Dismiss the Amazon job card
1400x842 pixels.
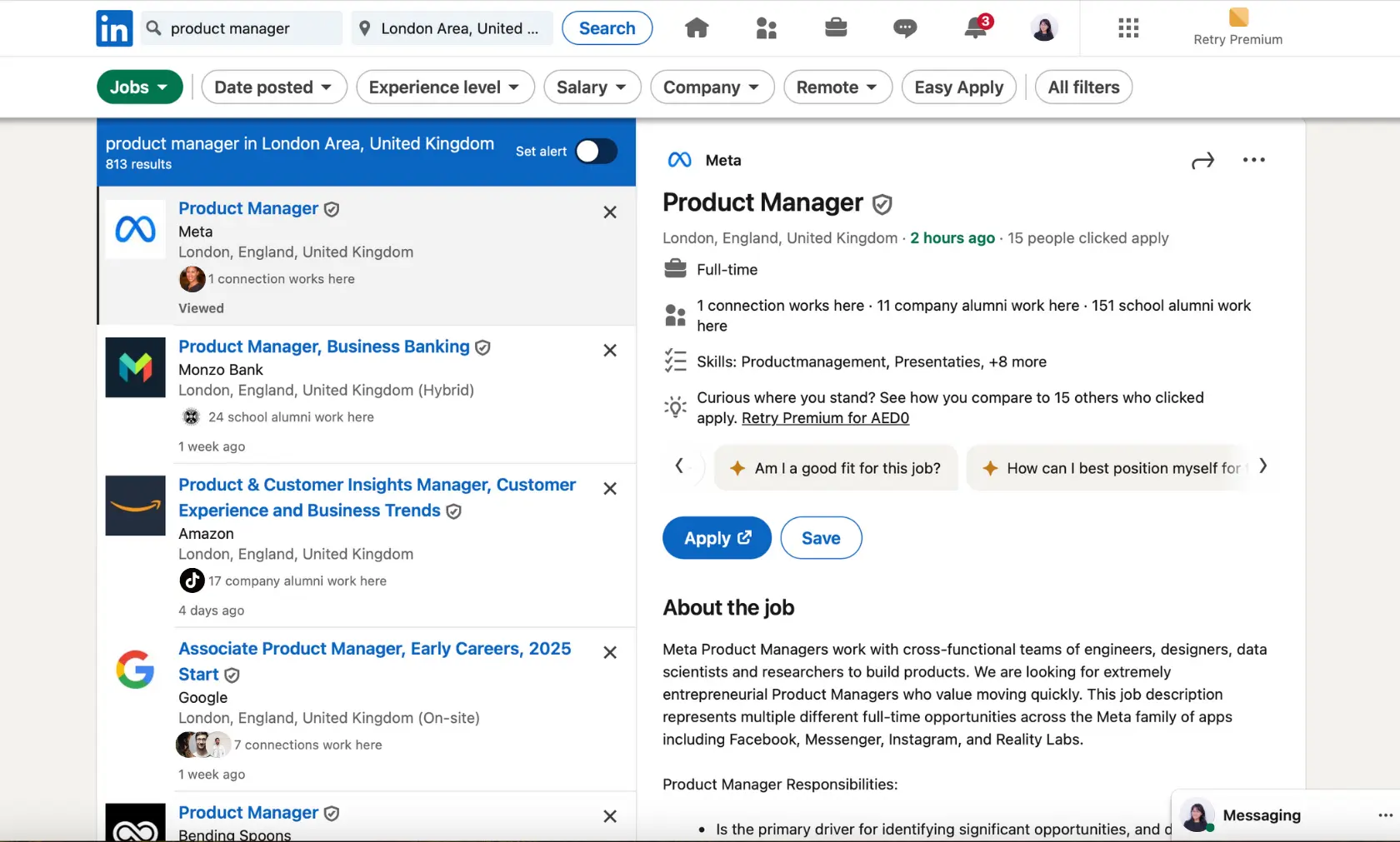click(610, 489)
